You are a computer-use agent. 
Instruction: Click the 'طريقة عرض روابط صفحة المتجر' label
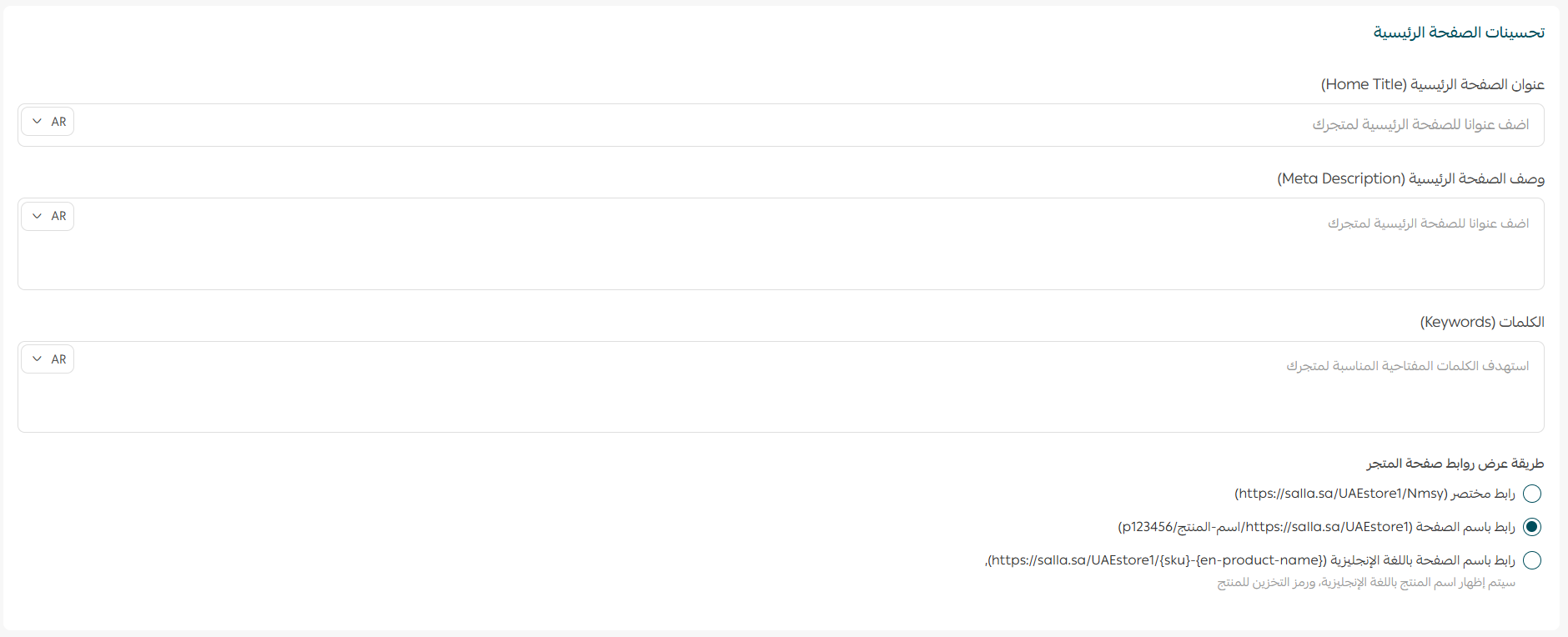tap(1455, 464)
